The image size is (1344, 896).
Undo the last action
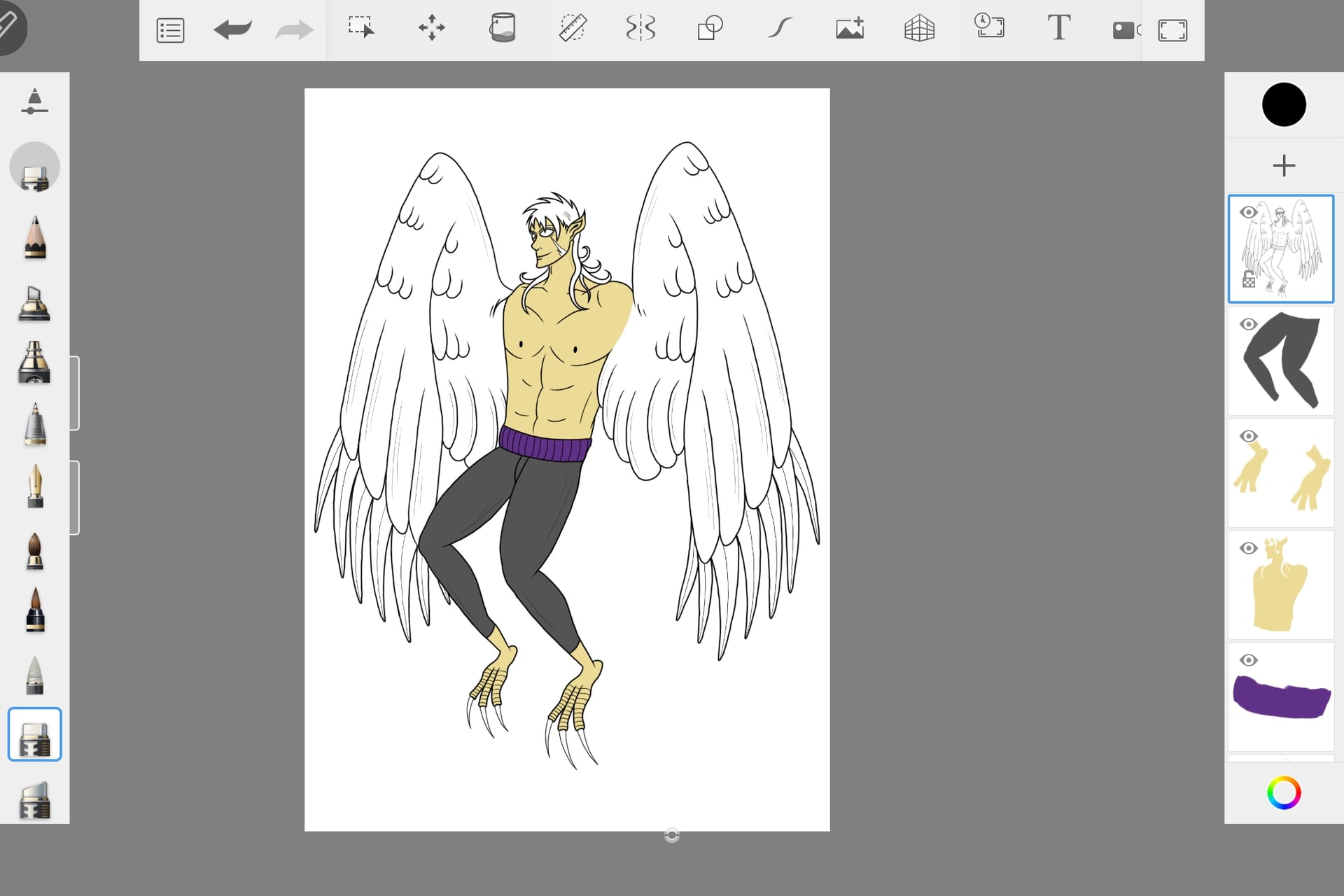[x=232, y=30]
